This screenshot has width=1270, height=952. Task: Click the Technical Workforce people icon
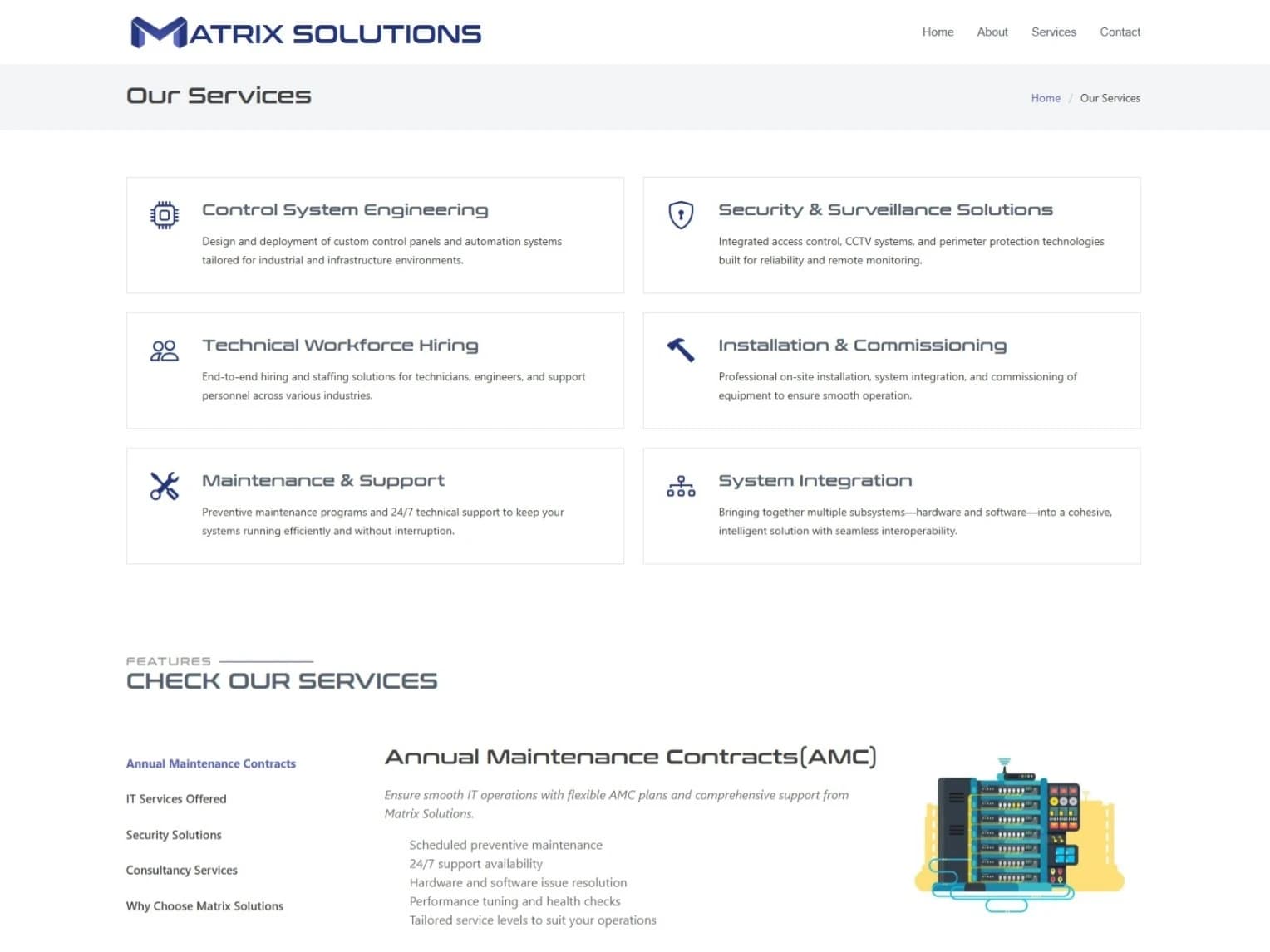165,351
